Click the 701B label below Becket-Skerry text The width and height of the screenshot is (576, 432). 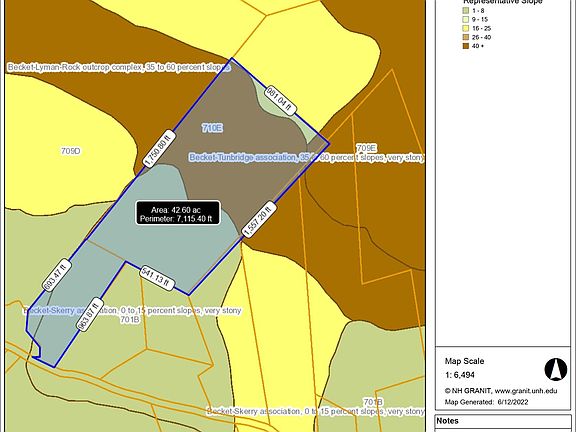pos(130,320)
